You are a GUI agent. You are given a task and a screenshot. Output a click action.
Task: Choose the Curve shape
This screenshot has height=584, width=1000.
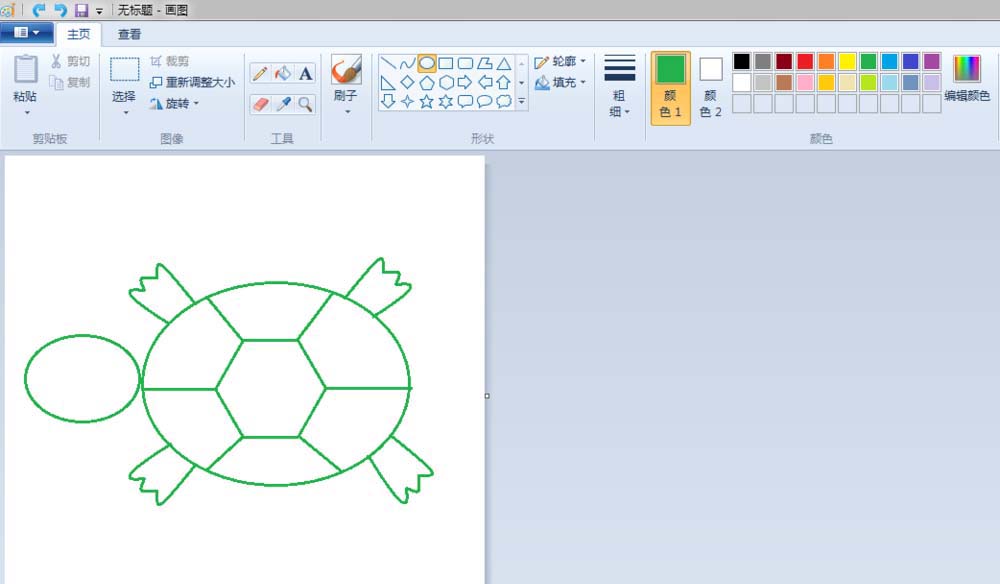click(407, 63)
